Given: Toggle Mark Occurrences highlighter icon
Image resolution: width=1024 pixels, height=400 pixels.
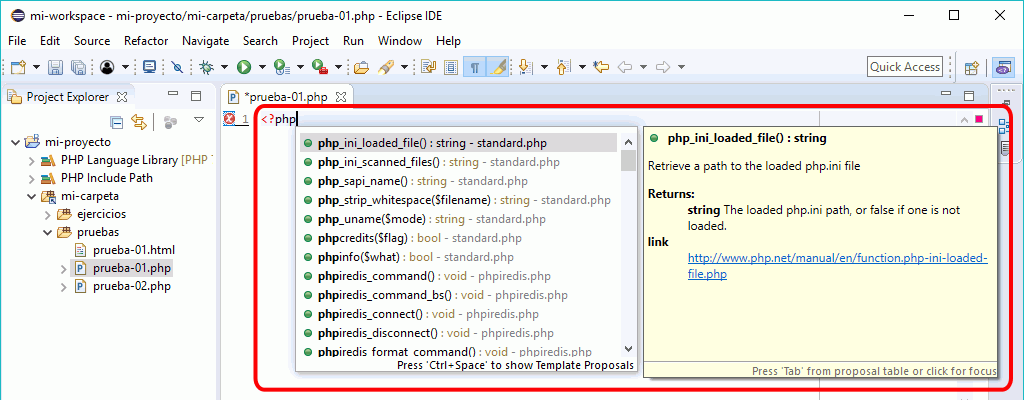Looking at the screenshot, I should (x=496, y=67).
